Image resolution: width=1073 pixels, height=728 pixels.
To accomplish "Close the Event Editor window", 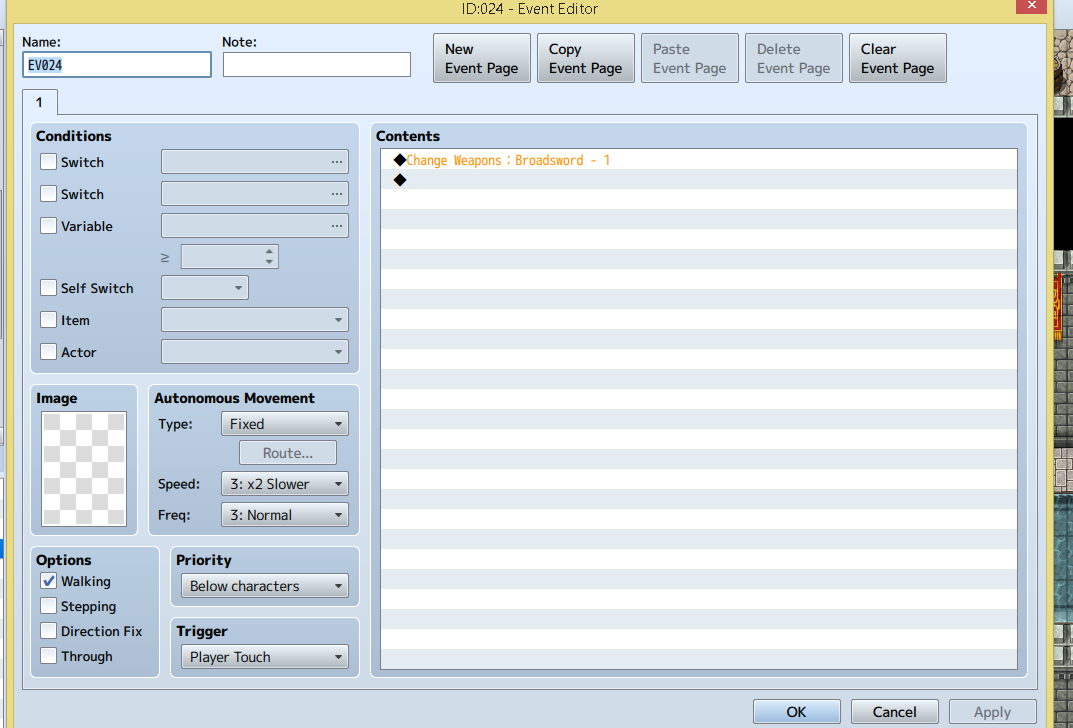I will [x=1031, y=6].
